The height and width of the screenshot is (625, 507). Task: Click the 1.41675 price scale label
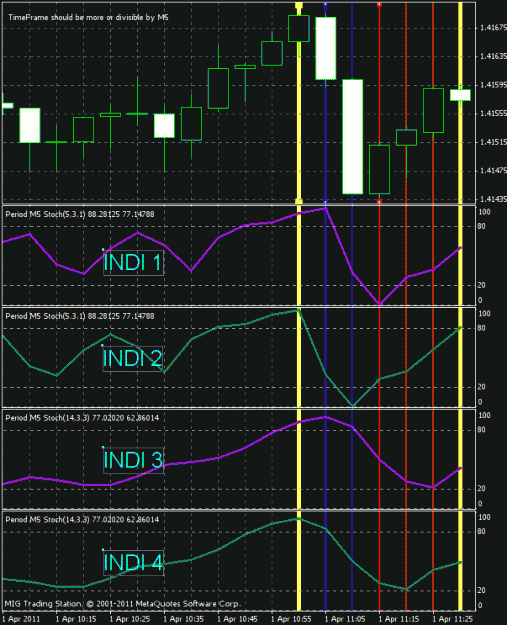pyautogui.click(x=493, y=28)
